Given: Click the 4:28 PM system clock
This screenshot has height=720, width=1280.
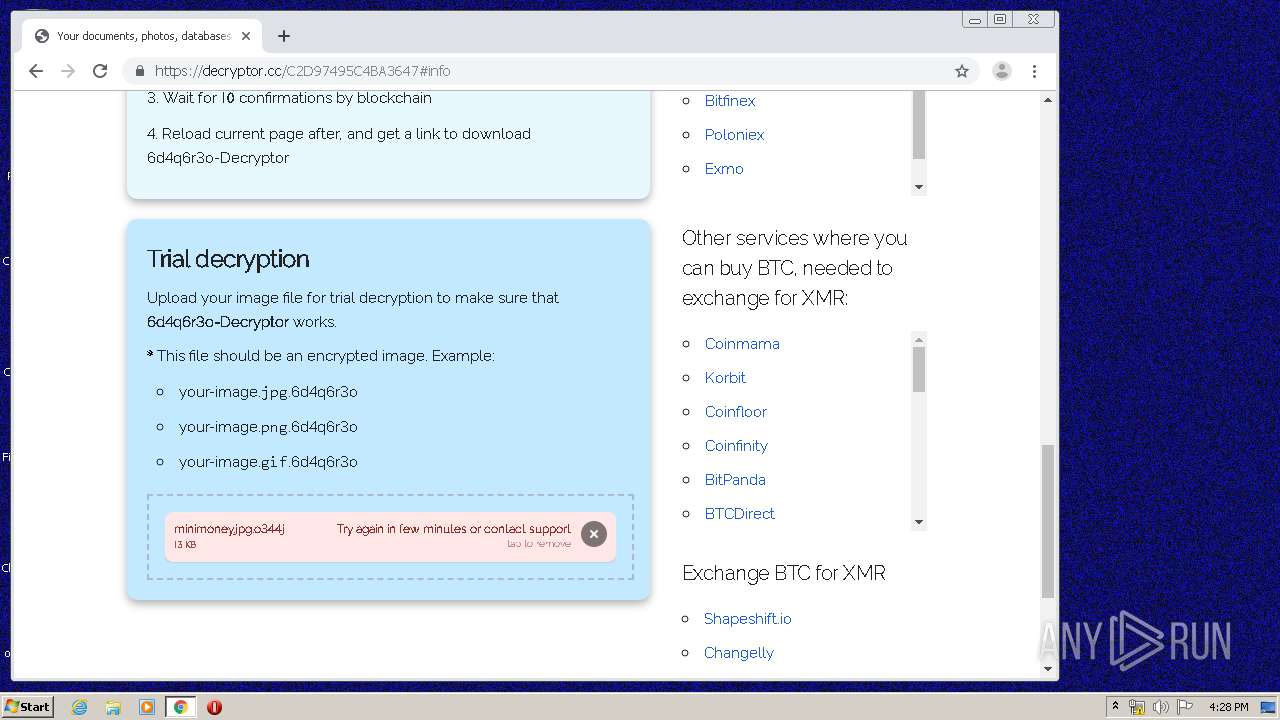Looking at the screenshot, I should pyautogui.click(x=1228, y=707).
